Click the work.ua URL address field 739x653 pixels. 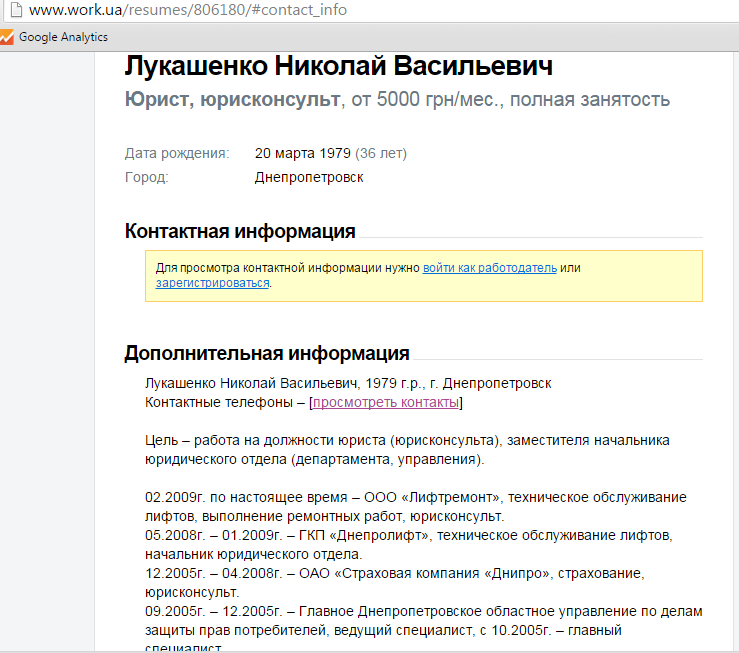[190, 11]
